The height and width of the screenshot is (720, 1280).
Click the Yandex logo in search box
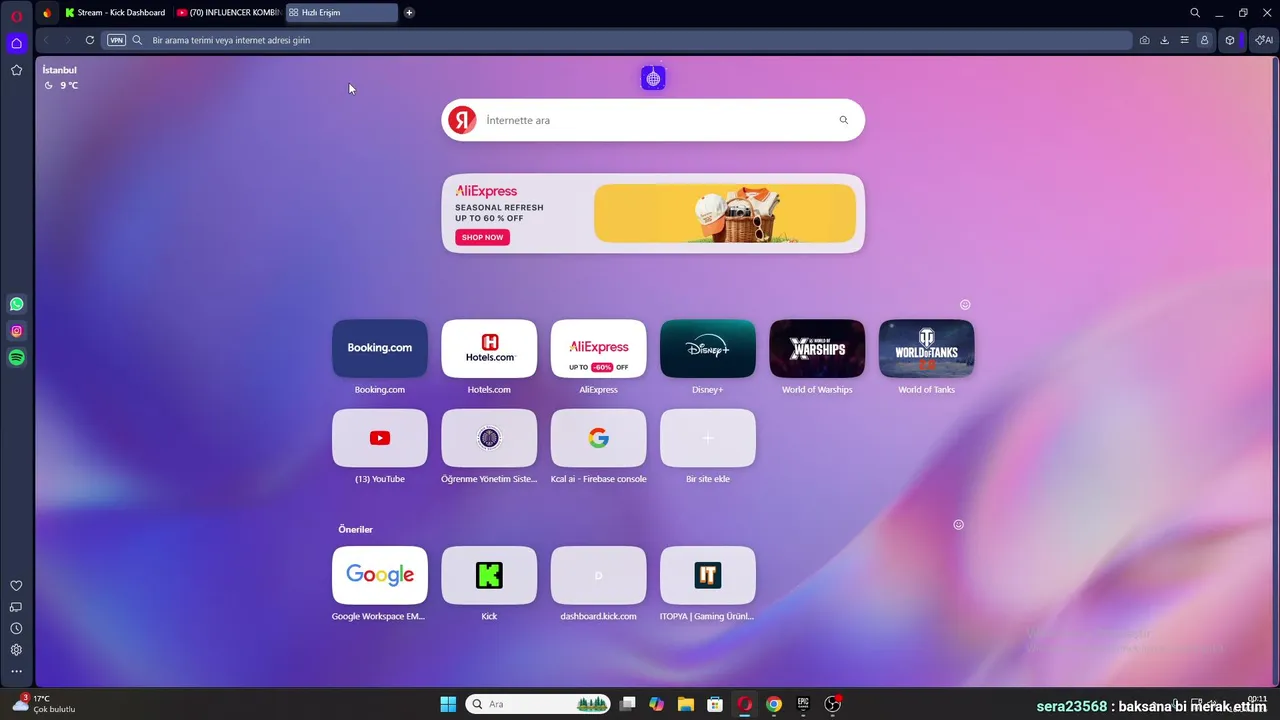click(462, 120)
